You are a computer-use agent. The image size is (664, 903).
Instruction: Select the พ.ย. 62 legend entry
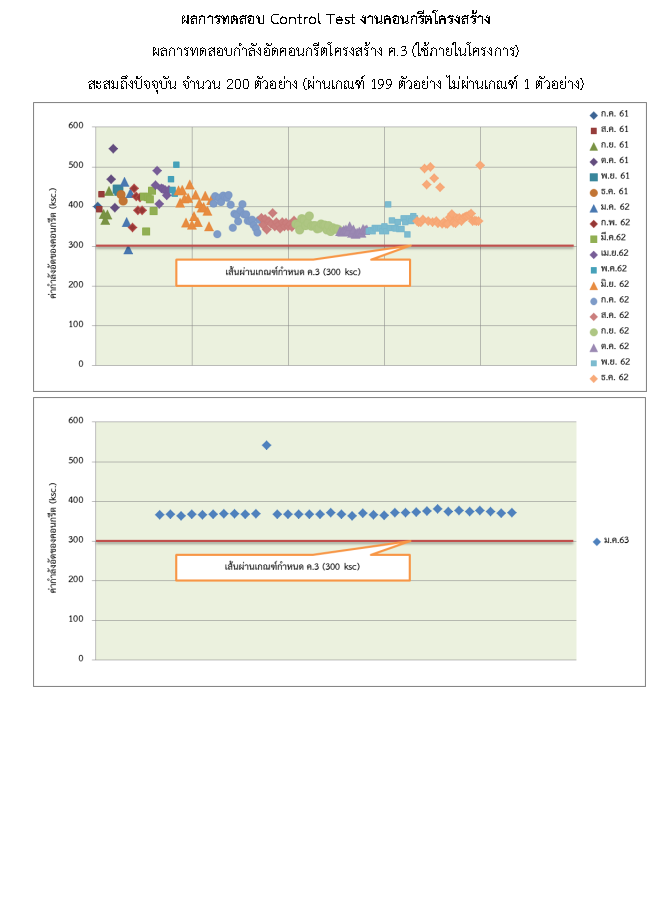click(609, 361)
